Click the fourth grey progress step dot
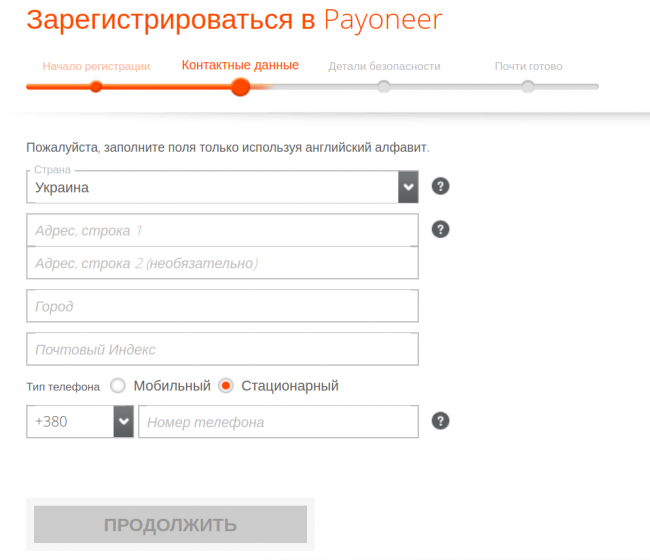The height and width of the screenshot is (560, 650). [528, 87]
